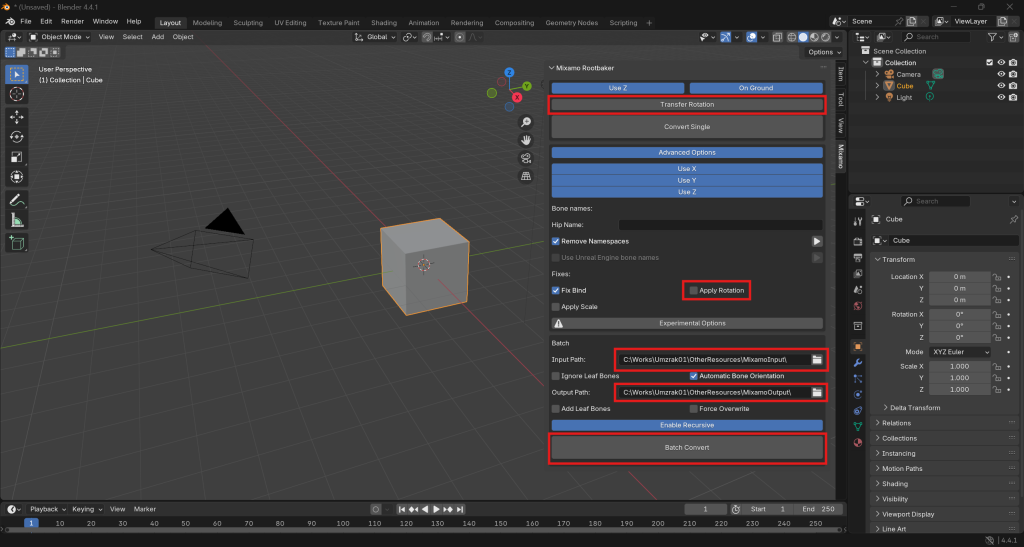Disable Automatic Bone Orientation checkbox

(694, 376)
